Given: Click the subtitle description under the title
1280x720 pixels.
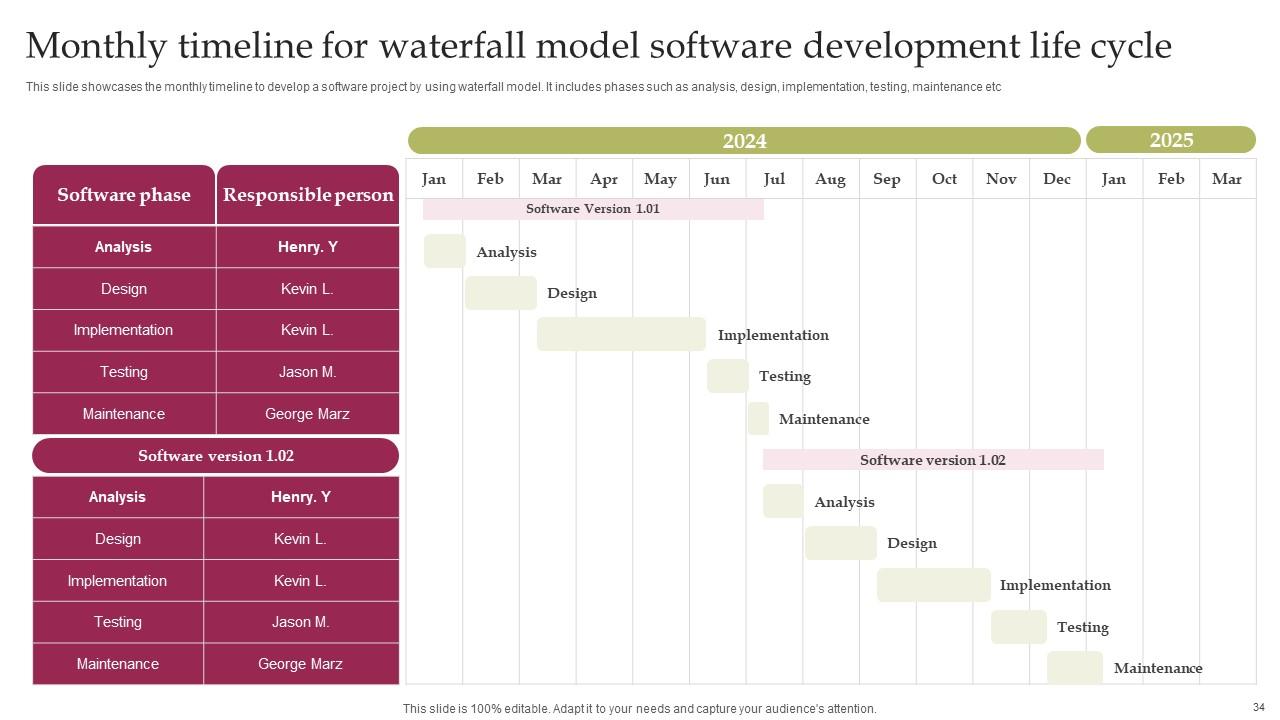Looking at the screenshot, I should (x=513, y=87).
